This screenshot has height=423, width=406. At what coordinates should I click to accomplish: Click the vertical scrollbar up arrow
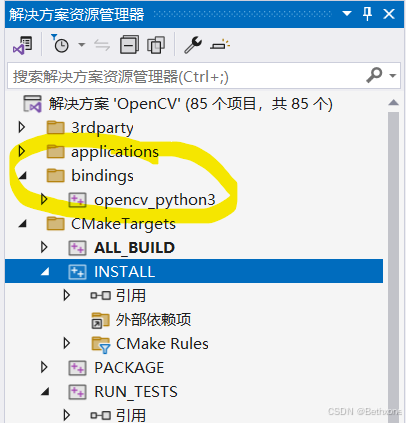coord(393,103)
